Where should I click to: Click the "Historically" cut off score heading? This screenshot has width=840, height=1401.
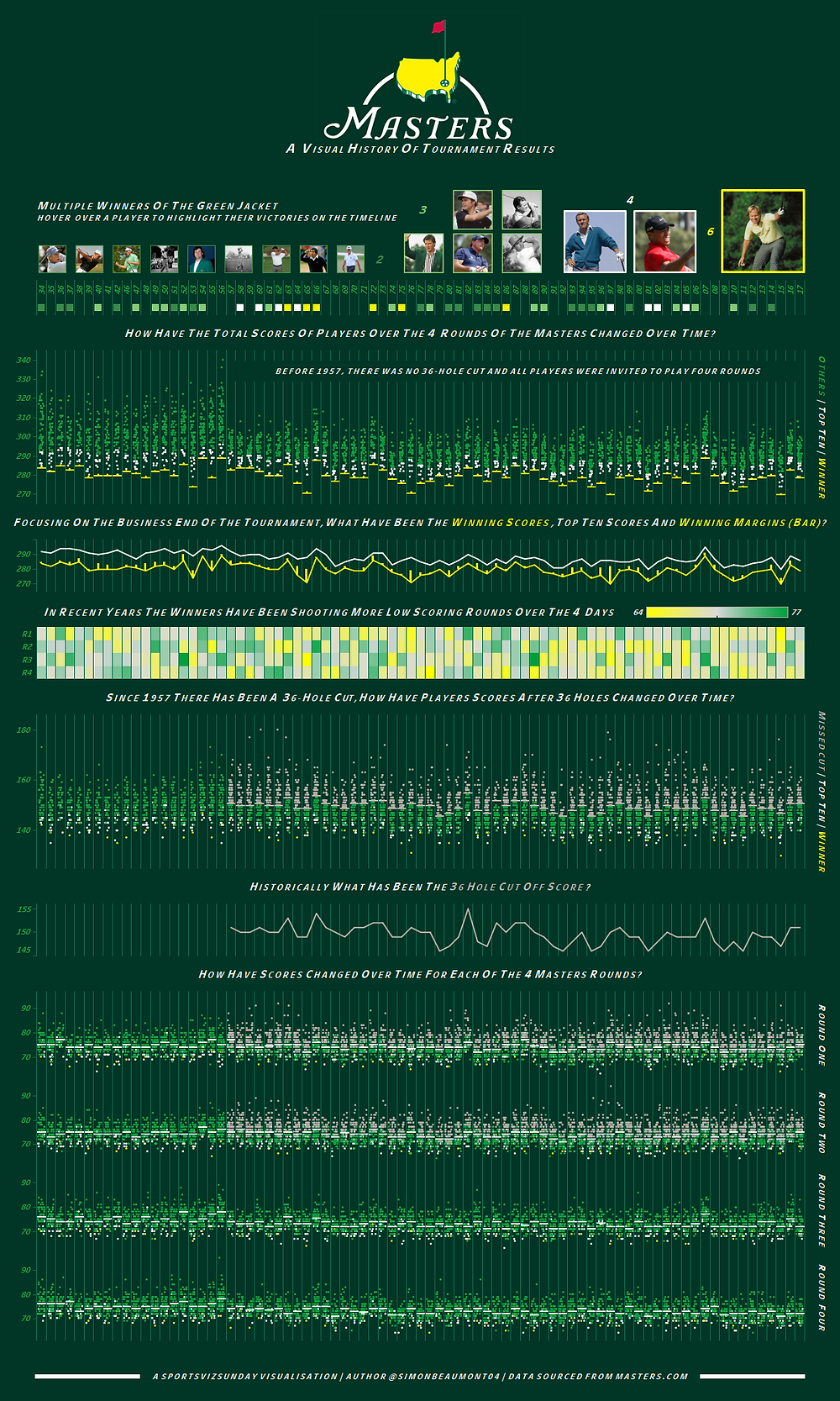click(x=420, y=887)
